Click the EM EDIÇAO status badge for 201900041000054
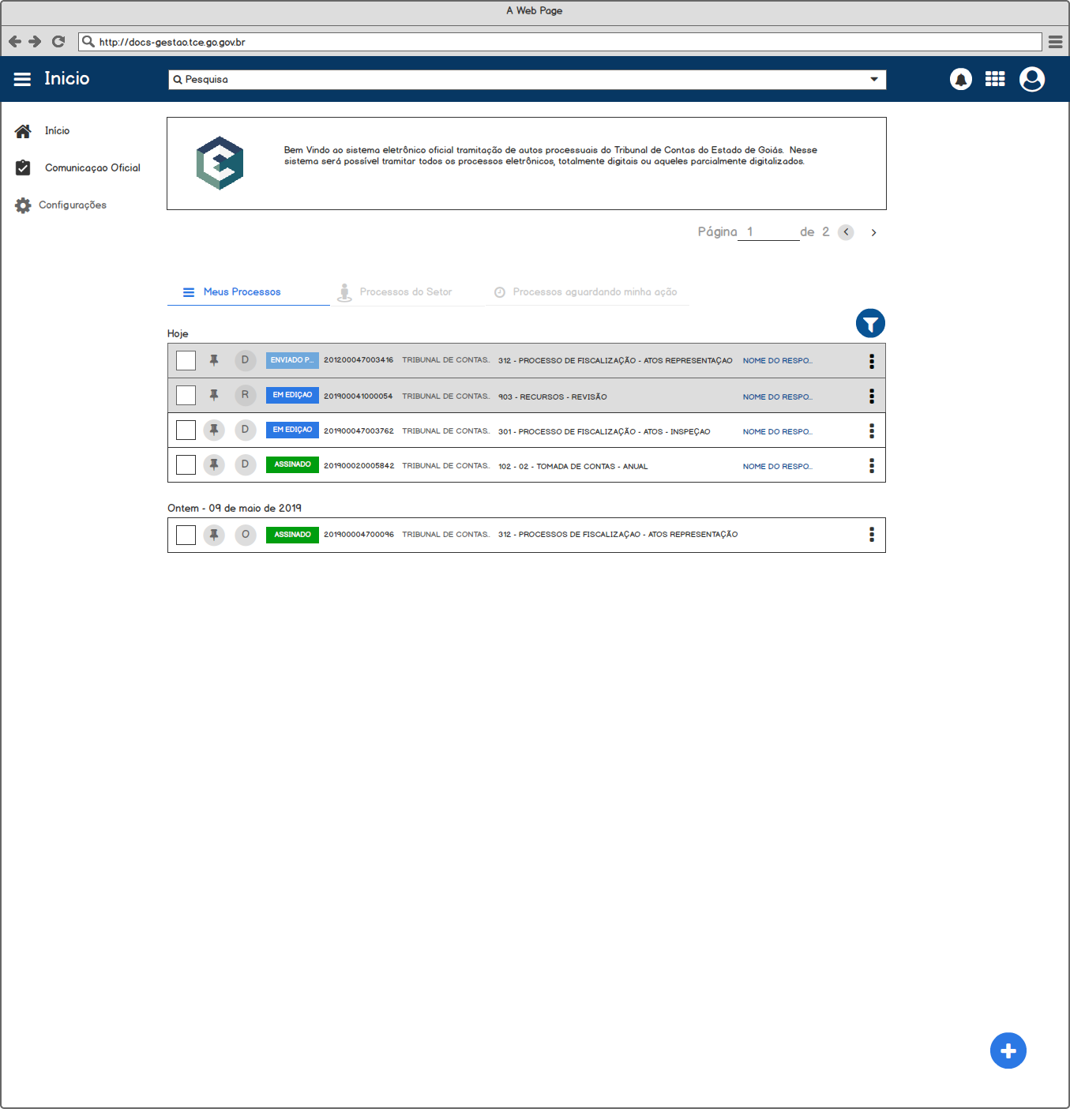The width and height of the screenshot is (1070, 1120). pos(292,395)
